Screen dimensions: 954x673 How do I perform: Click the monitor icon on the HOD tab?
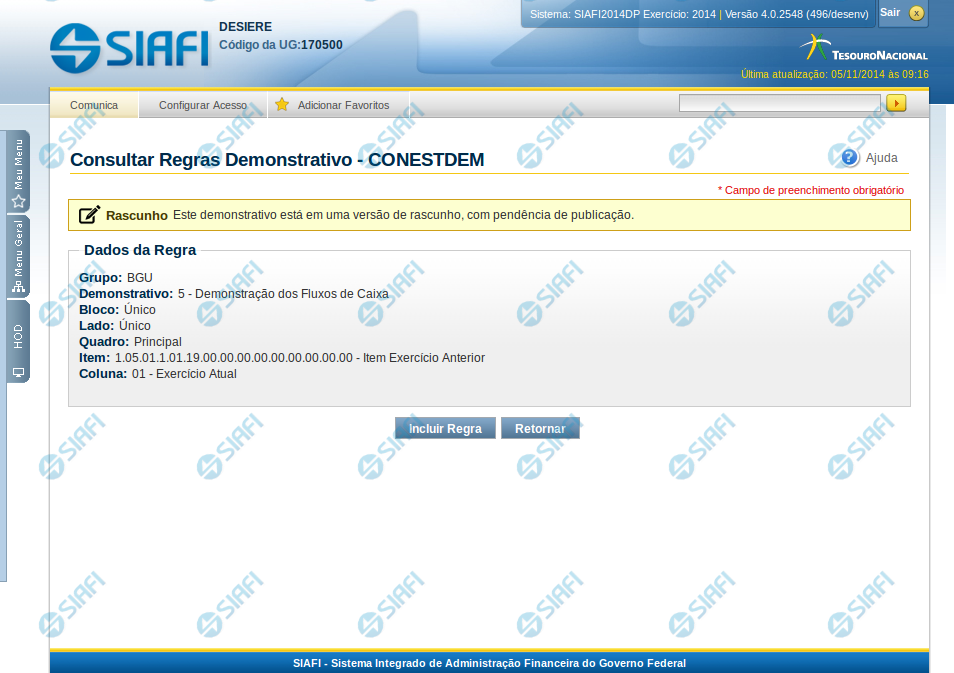pyautogui.click(x=18, y=372)
